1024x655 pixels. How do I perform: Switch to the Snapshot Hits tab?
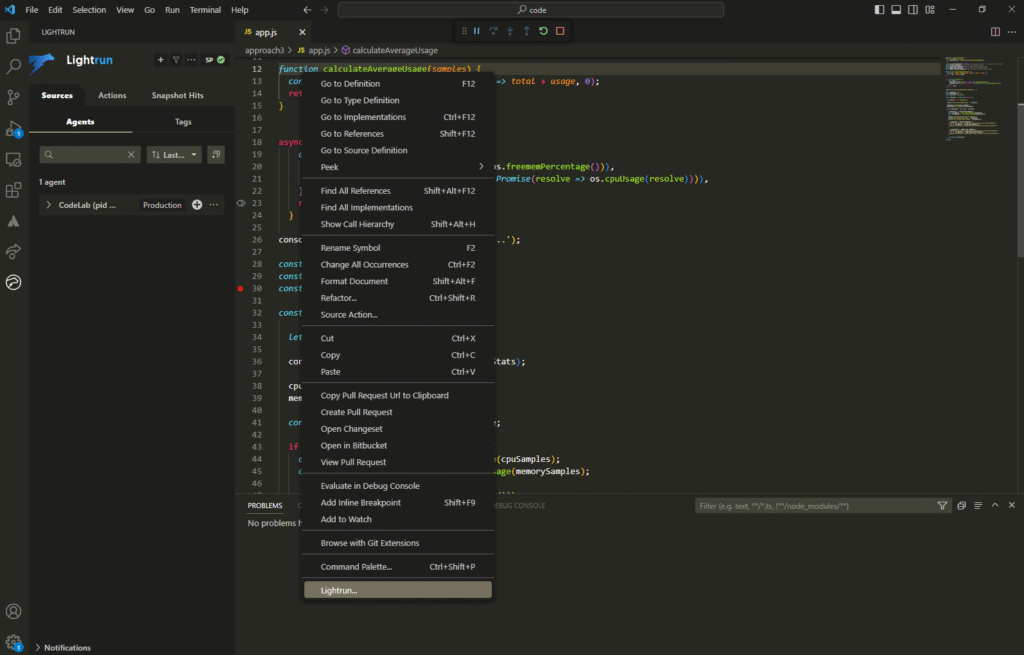point(177,95)
